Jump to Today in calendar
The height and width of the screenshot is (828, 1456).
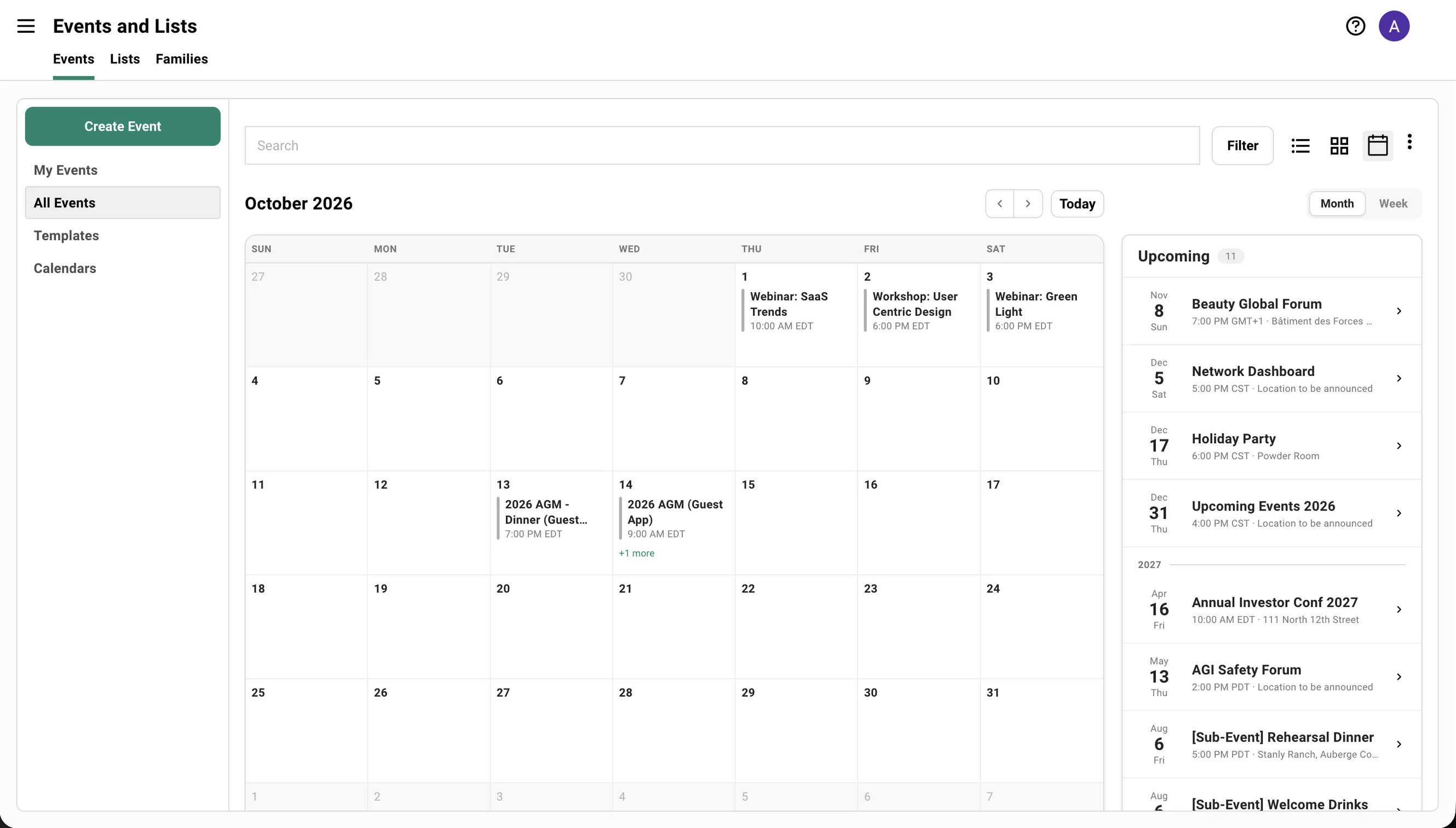(1077, 204)
